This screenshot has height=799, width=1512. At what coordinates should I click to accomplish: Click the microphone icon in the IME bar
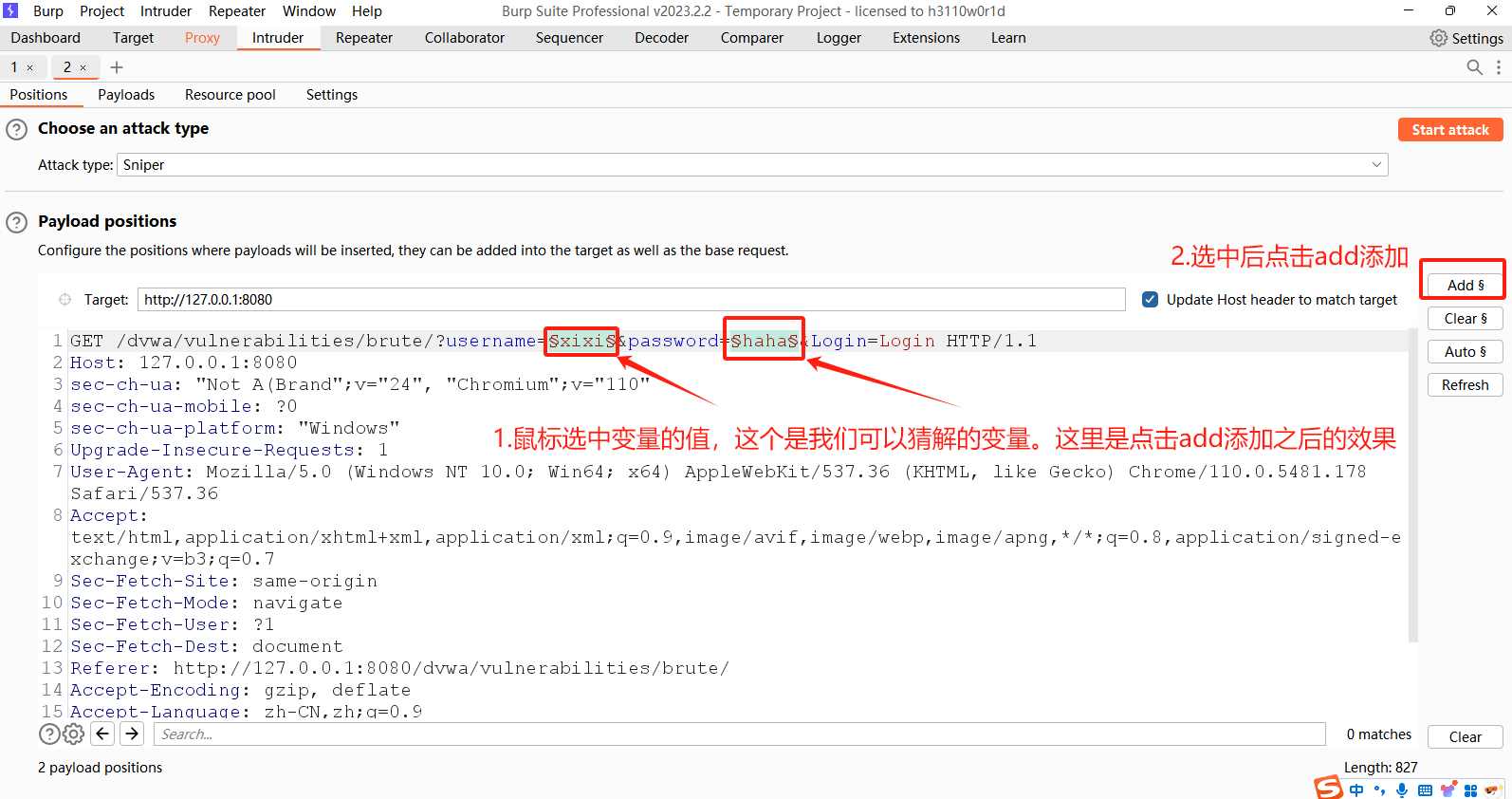pyautogui.click(x=1402, y=790)
